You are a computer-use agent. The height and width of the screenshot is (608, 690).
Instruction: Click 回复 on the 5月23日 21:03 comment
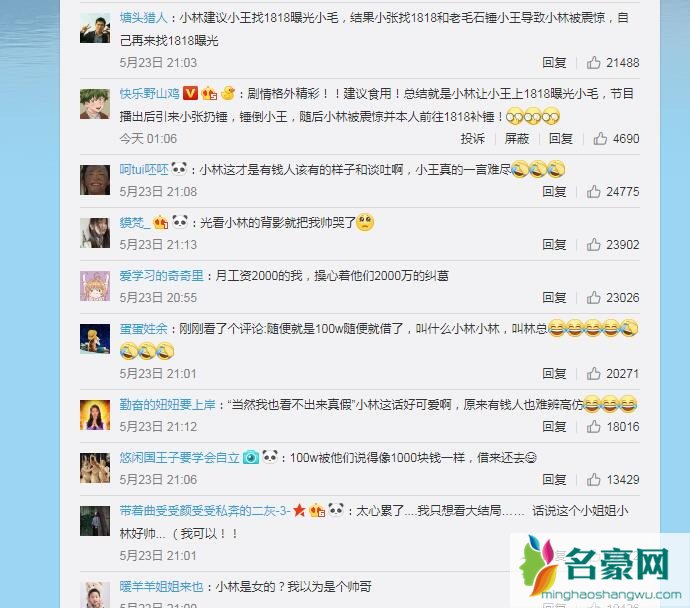point(554,63)
